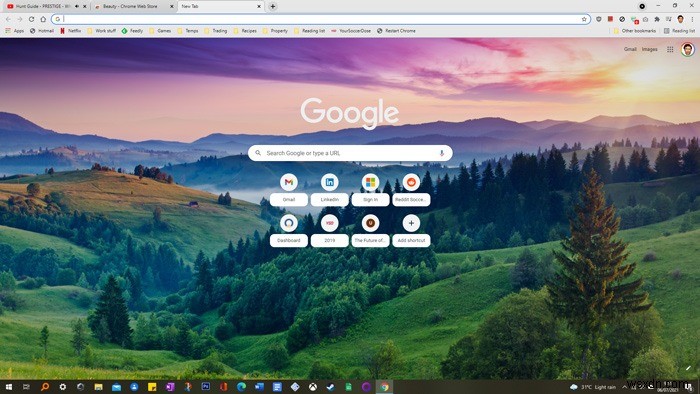
Task: Open The Future of shortcut tile
Action: pyautogui.click(x=370, y=231)
